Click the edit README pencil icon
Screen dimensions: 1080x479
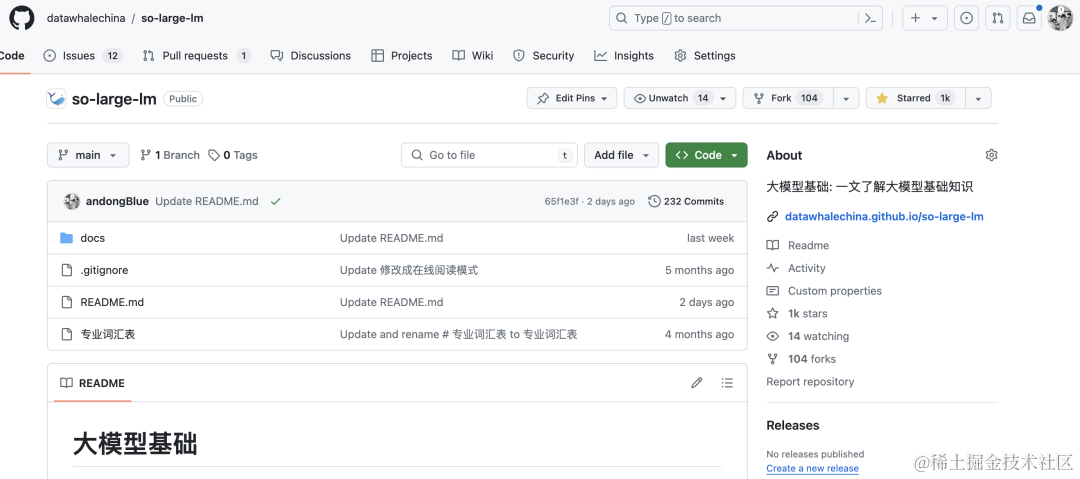696,383
